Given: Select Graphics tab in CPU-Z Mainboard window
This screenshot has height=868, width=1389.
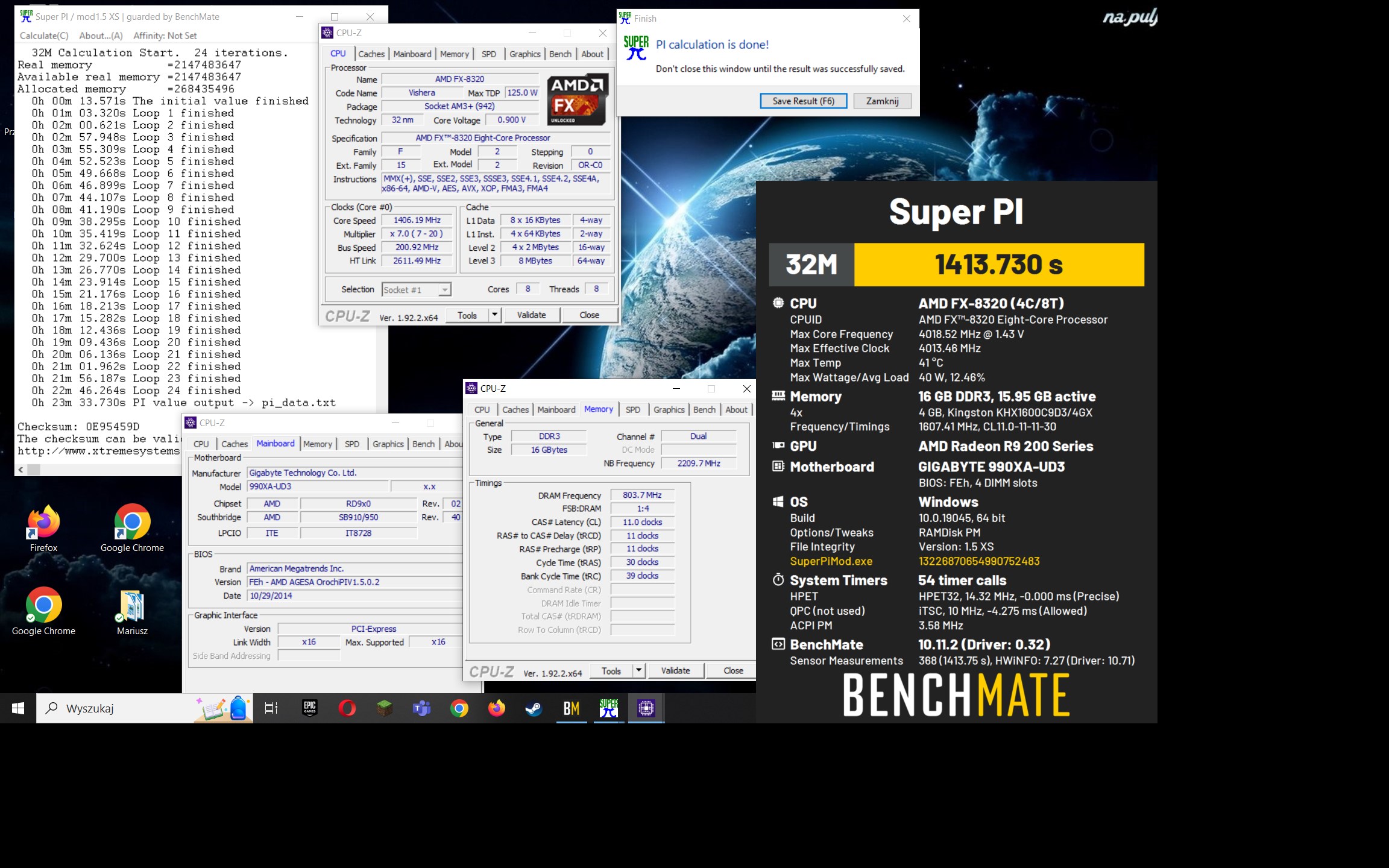Looking at the screenshot, I should click(x=388, y=444).
